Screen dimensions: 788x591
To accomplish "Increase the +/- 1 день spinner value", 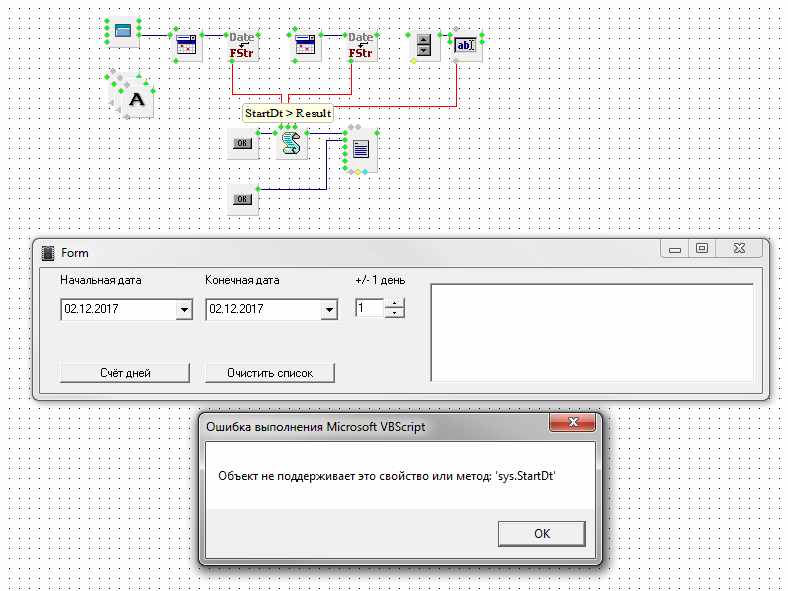I will pyautogui.click(x=395, y=304).
